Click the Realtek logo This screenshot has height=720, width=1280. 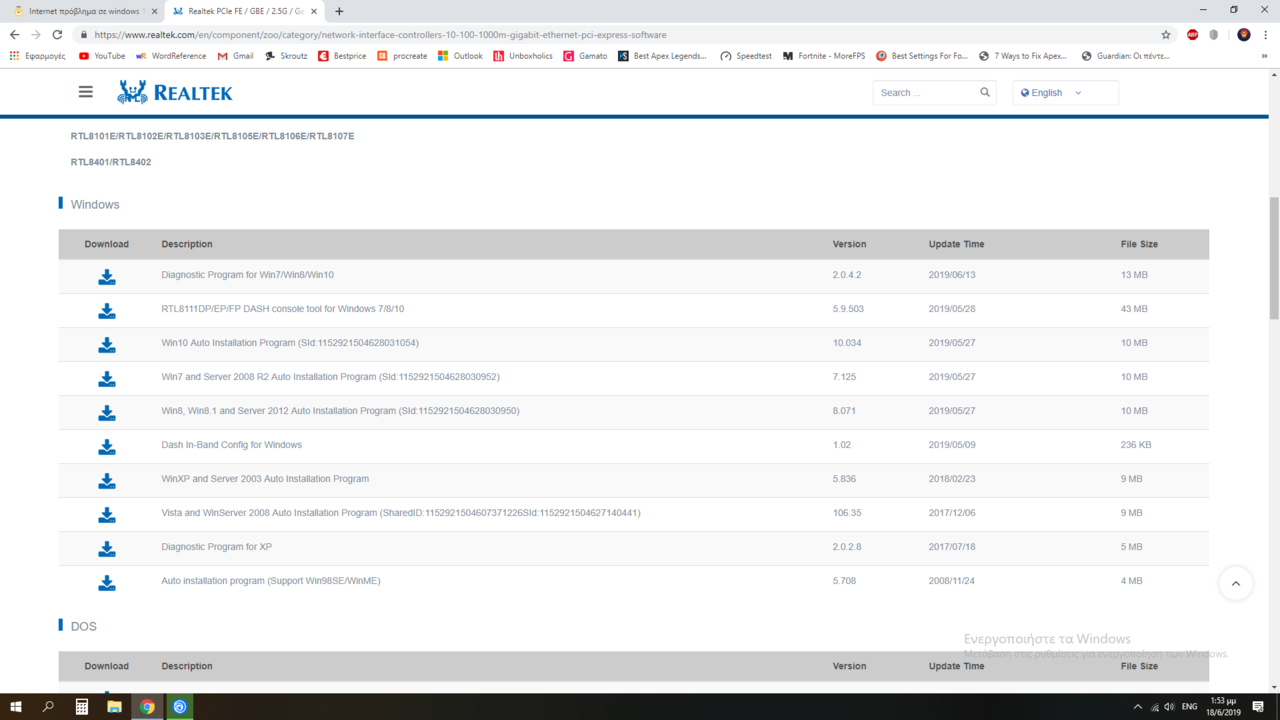click(175, 92)
